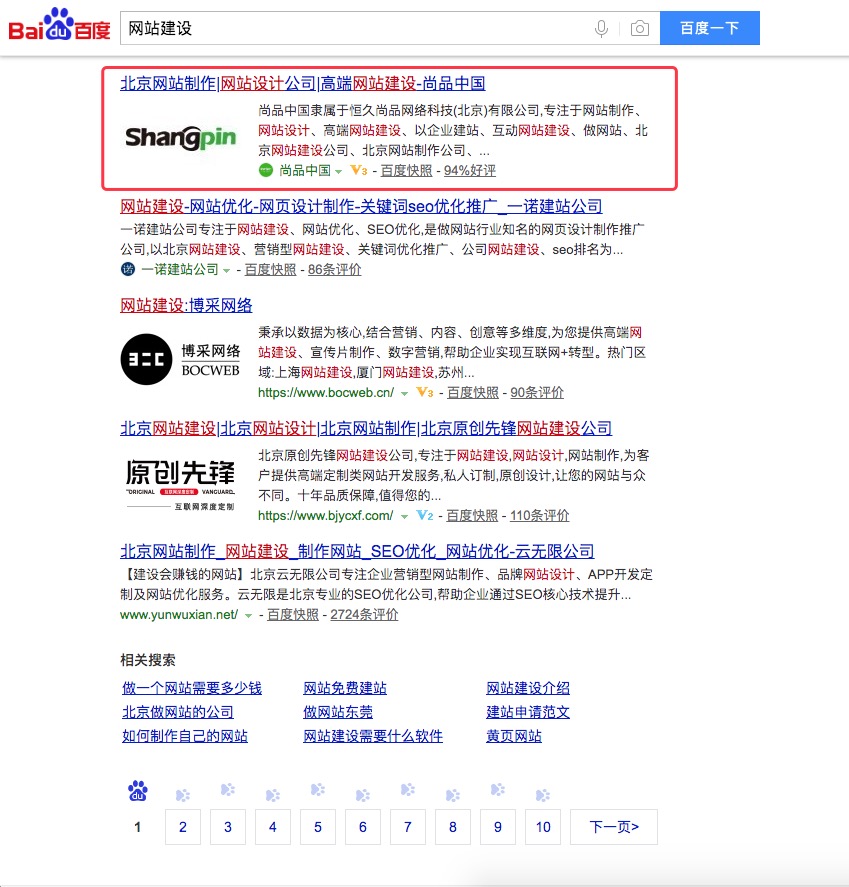Image resolution: width=849 pixels, height=887 pixels.
Task: Click the BOCWEB 博采网络 logo
Action: click(x=180, y=359)
